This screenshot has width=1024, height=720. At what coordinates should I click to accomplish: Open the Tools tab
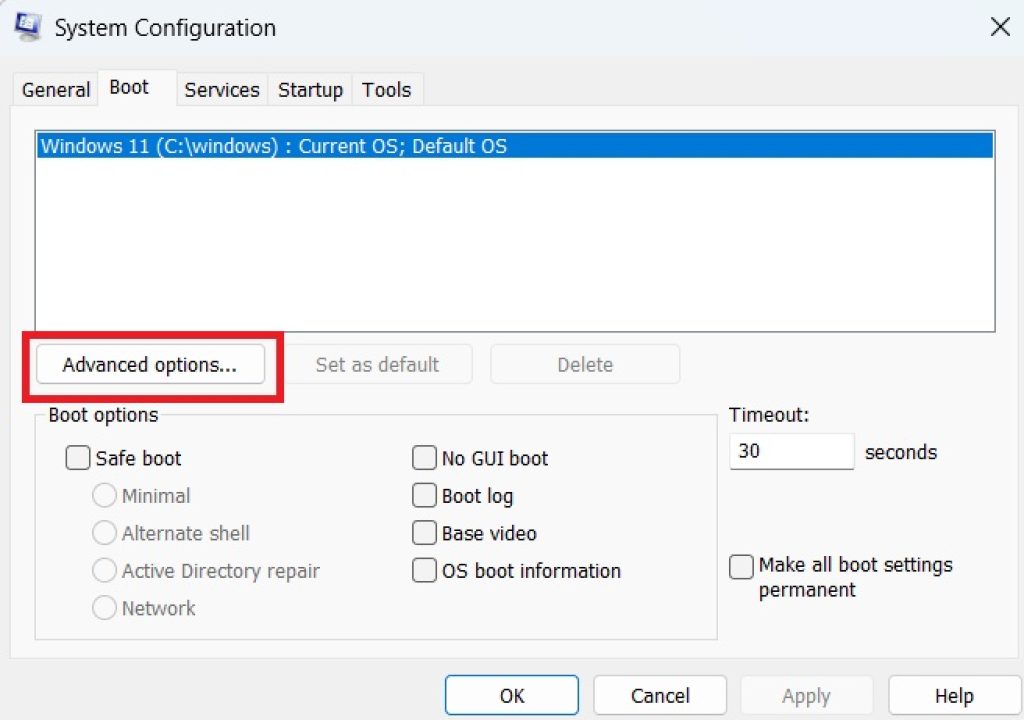[387, 90]
